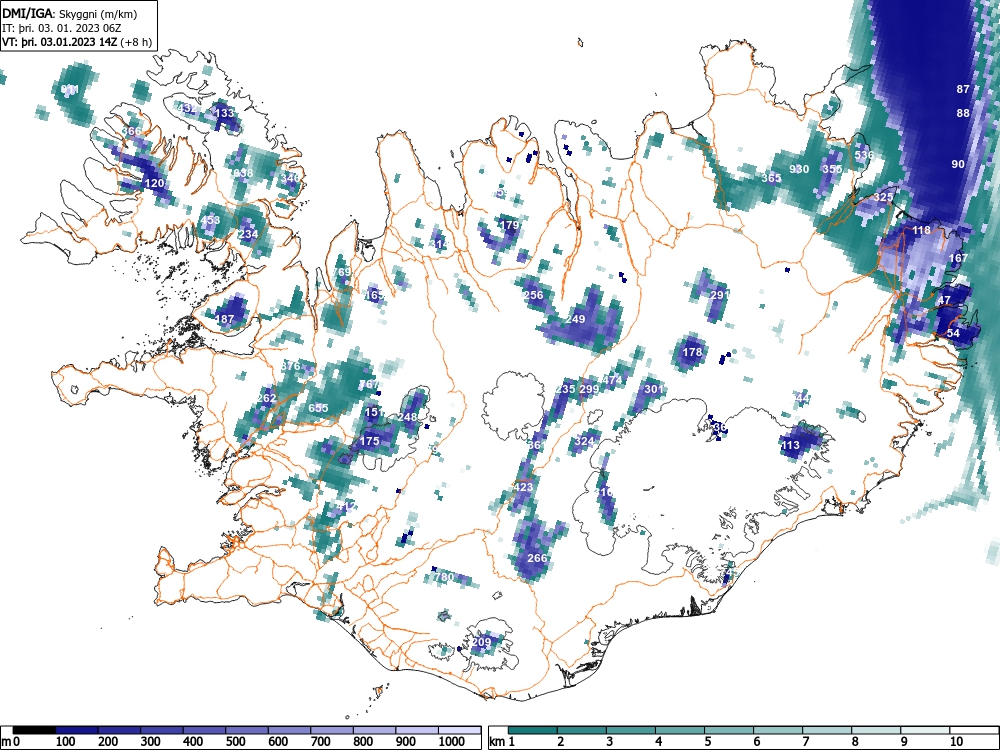This screenshot has height=750, width=1000.
Task: Pick the swatch between 500 and 600 m
Action: point(247,730)
